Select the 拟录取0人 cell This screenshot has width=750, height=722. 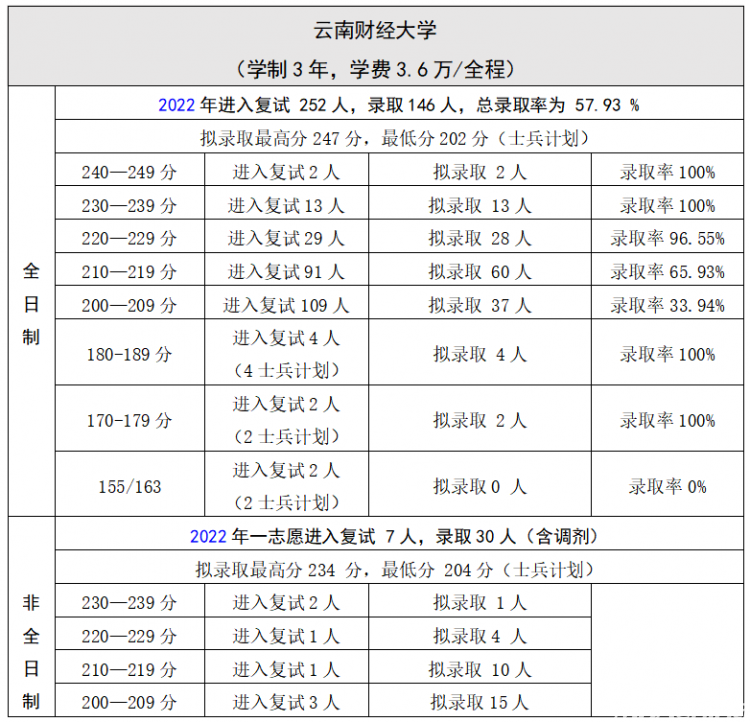click(x=480, y=485)
